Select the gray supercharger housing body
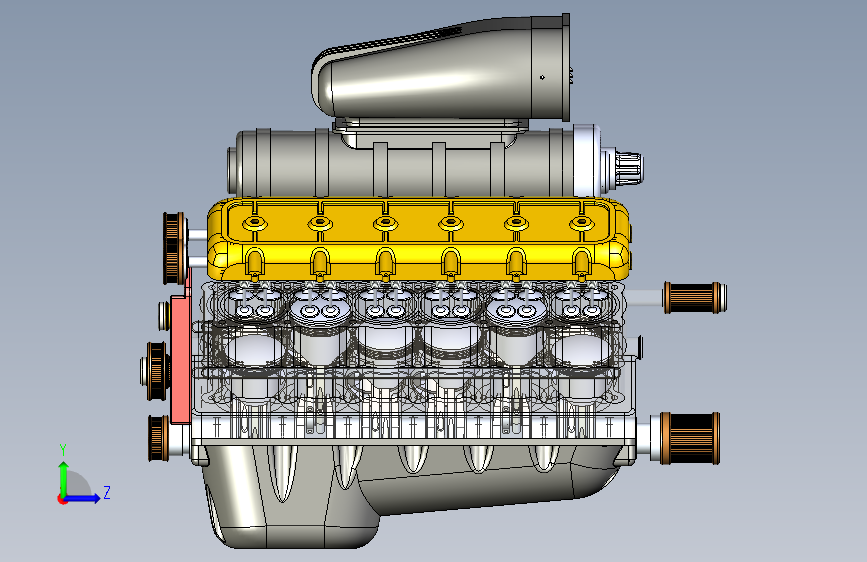This screenshot has height=562, width=867. tap(404, 164)
